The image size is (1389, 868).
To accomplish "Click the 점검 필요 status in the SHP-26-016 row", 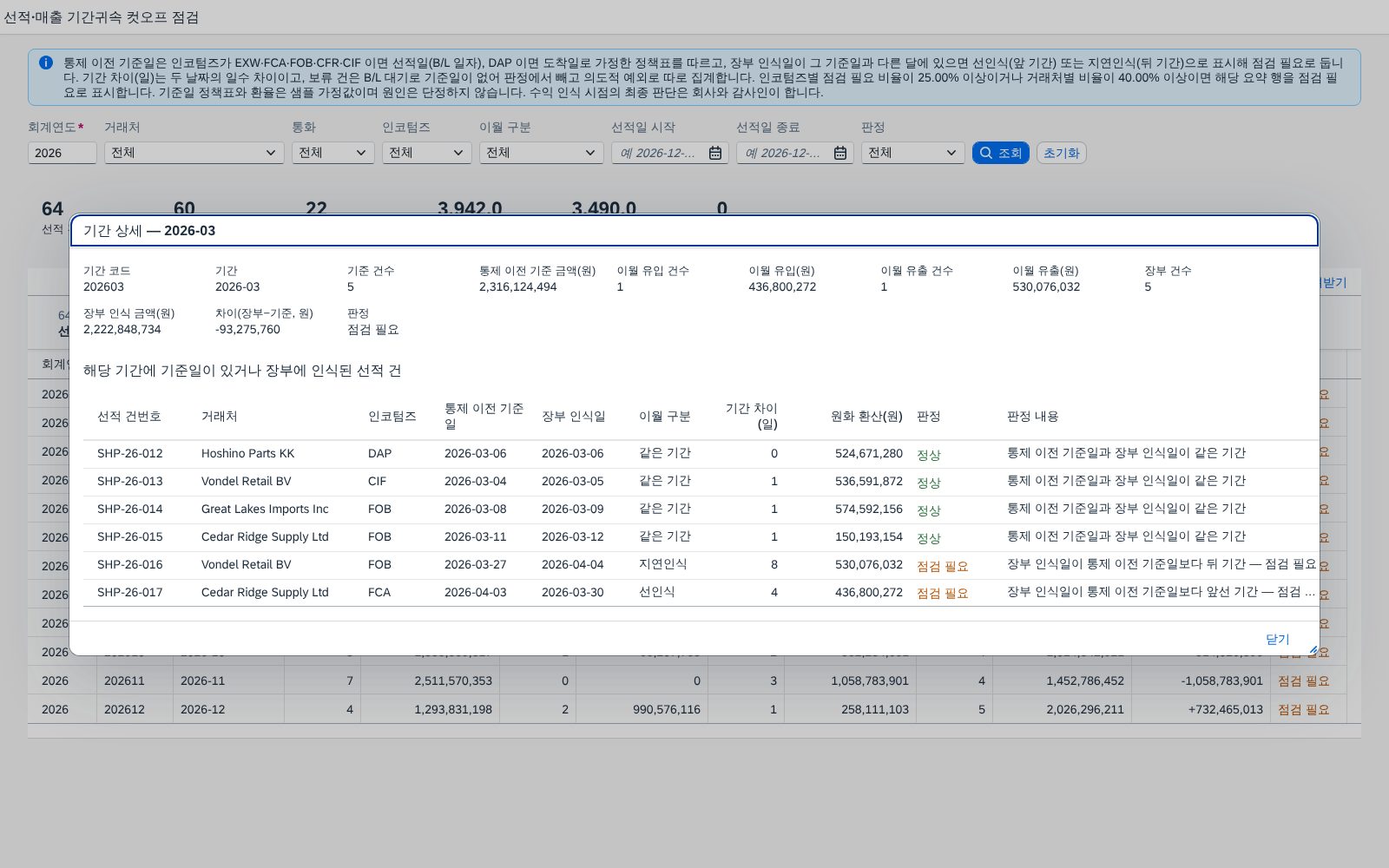I will (943, 566).
